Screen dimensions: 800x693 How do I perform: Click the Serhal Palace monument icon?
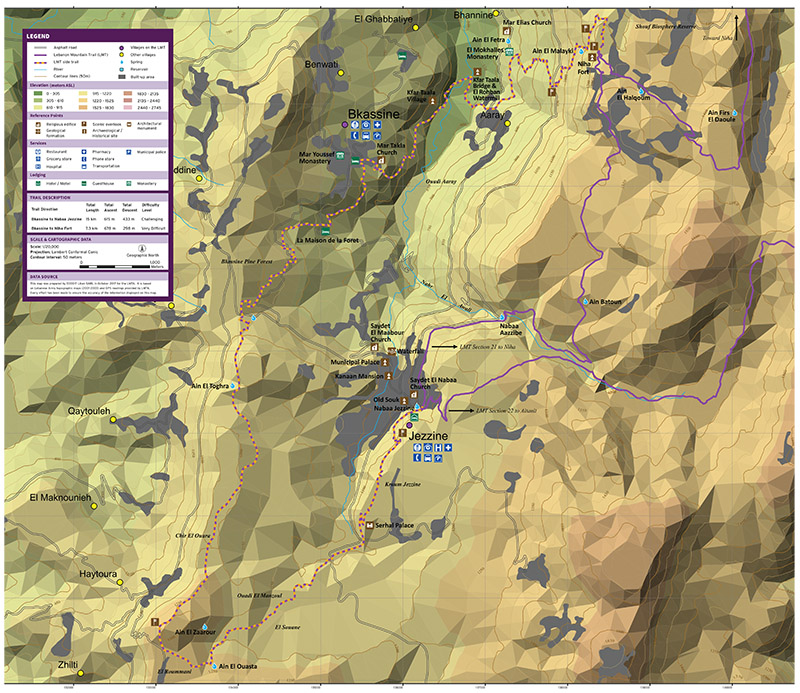coord(370,525)
